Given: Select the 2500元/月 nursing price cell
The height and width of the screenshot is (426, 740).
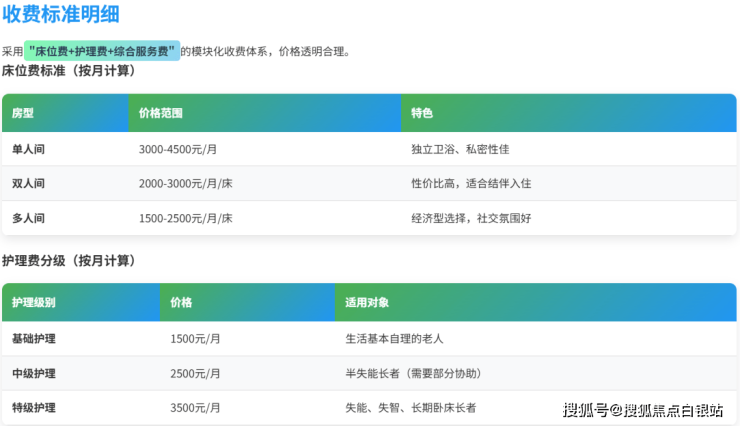Looking at the screenshot, I should tap(196, 373).
